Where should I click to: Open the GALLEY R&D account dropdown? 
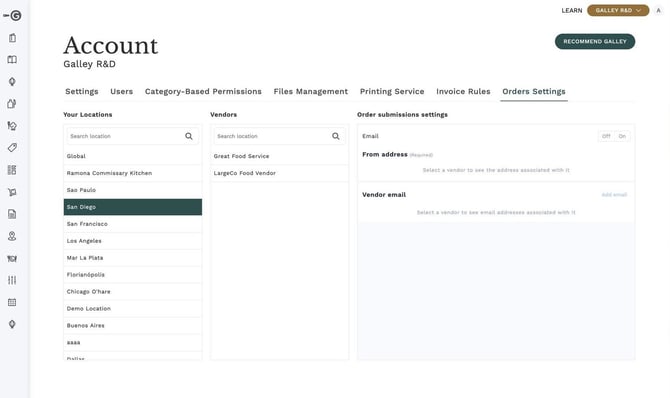[x=618, y=10]
